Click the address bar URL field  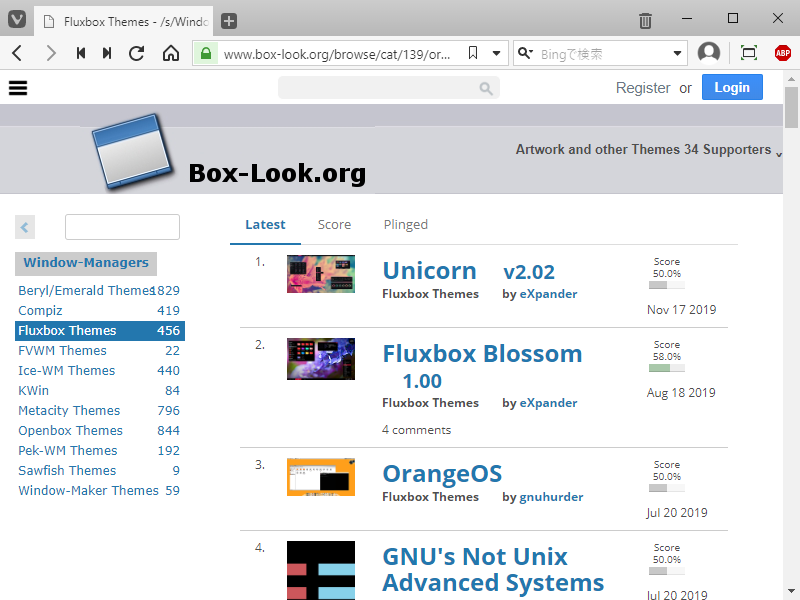pos(337,54)
